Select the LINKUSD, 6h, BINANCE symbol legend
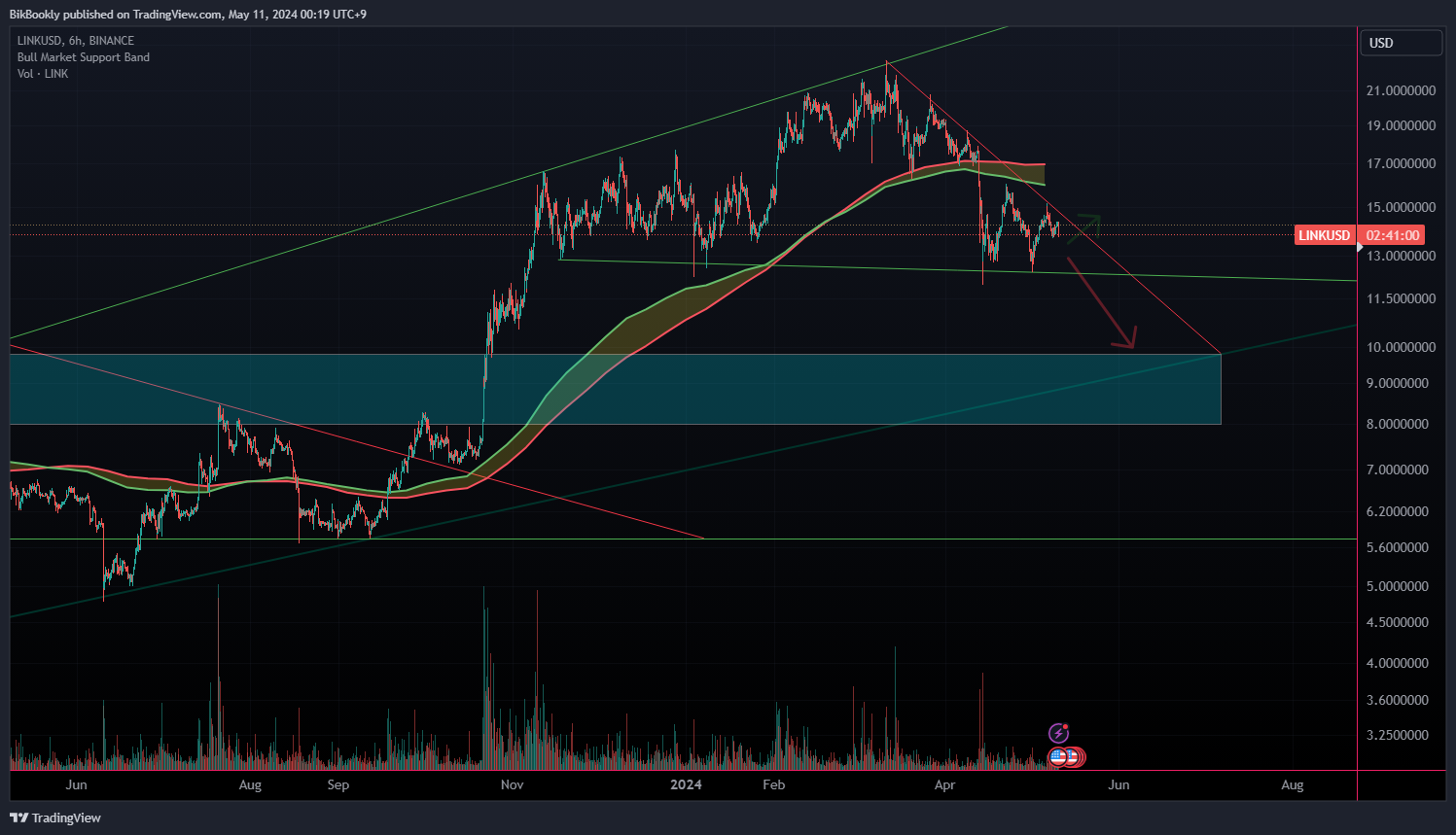This screenshot has height=835, width=1456. 76,41
